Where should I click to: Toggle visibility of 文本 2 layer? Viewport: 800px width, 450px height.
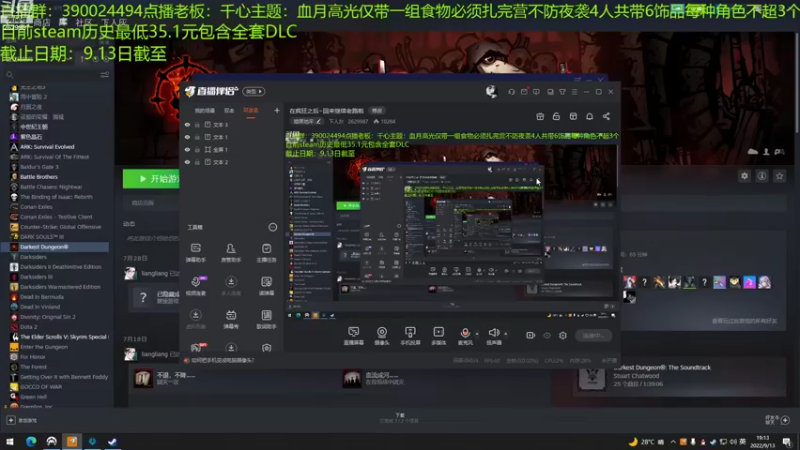point(187,162)
